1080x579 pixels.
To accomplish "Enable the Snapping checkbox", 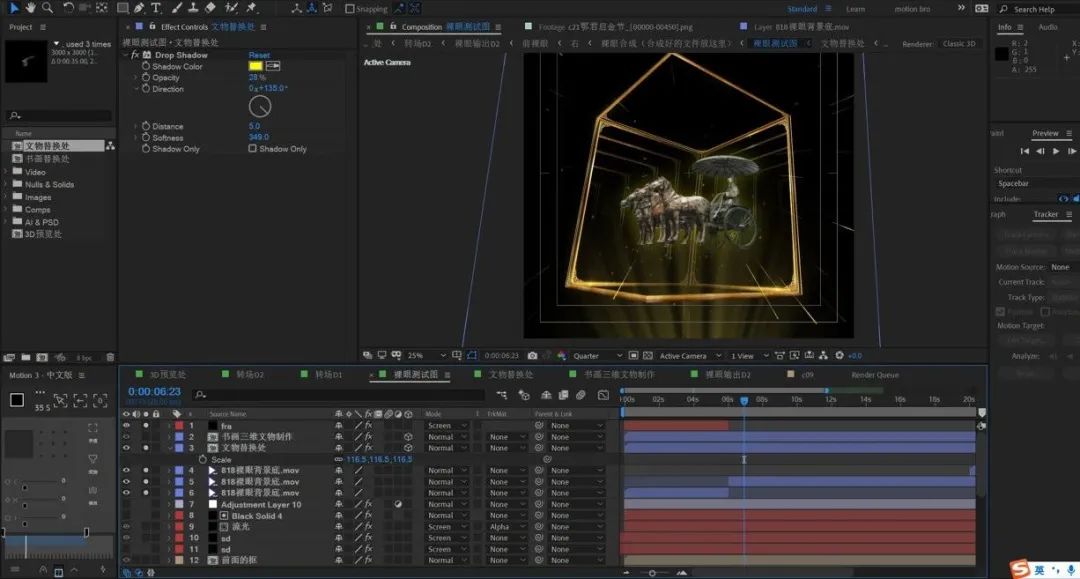I will (x=349, y=9).
